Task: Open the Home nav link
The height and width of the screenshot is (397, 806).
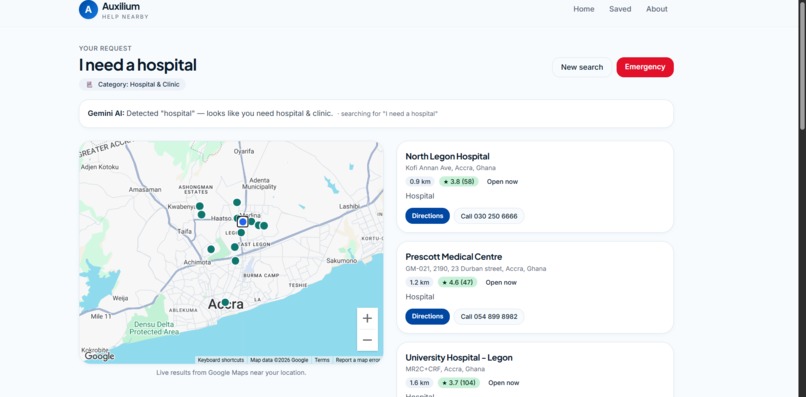Action: (583, 9)
